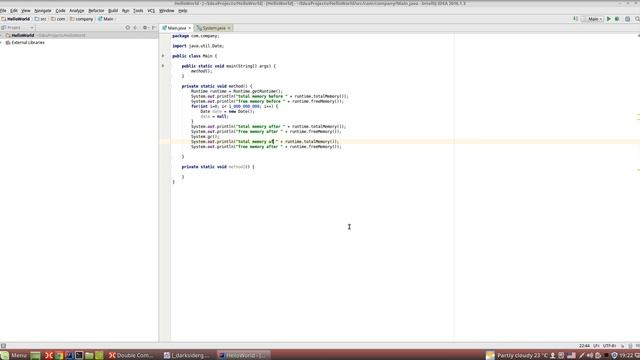Open the Project view selector dropdown
This screenshot has width=640, height=360.
click(17, 28)
